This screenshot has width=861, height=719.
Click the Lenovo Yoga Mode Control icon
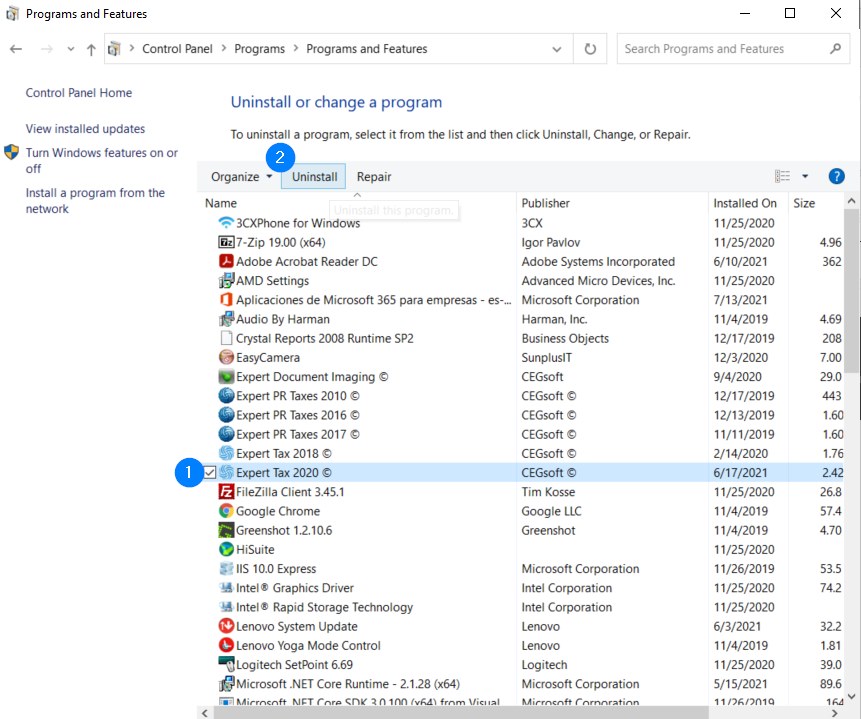click(226, 646)
